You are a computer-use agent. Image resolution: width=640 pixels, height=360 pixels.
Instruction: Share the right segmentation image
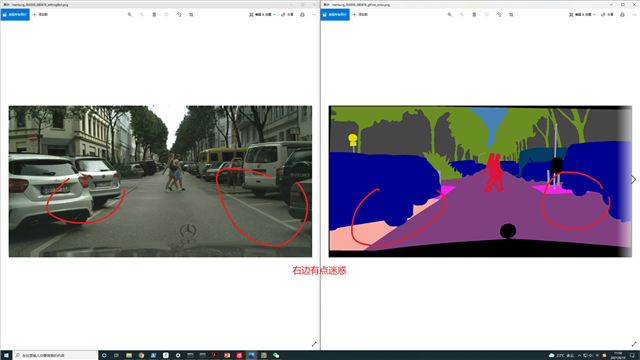coord(607,15)
